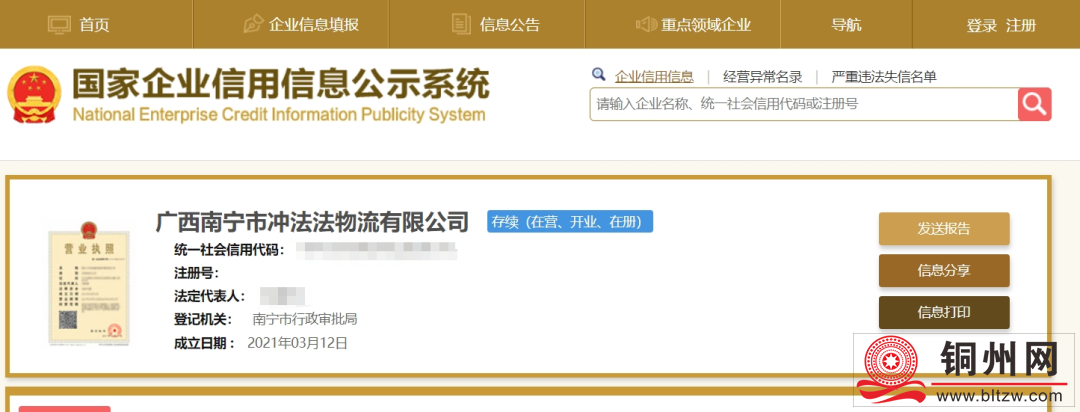1080x412 pixels.
Task: Click the monitor icon beside 首页
Action: click(x=60, y=25)
